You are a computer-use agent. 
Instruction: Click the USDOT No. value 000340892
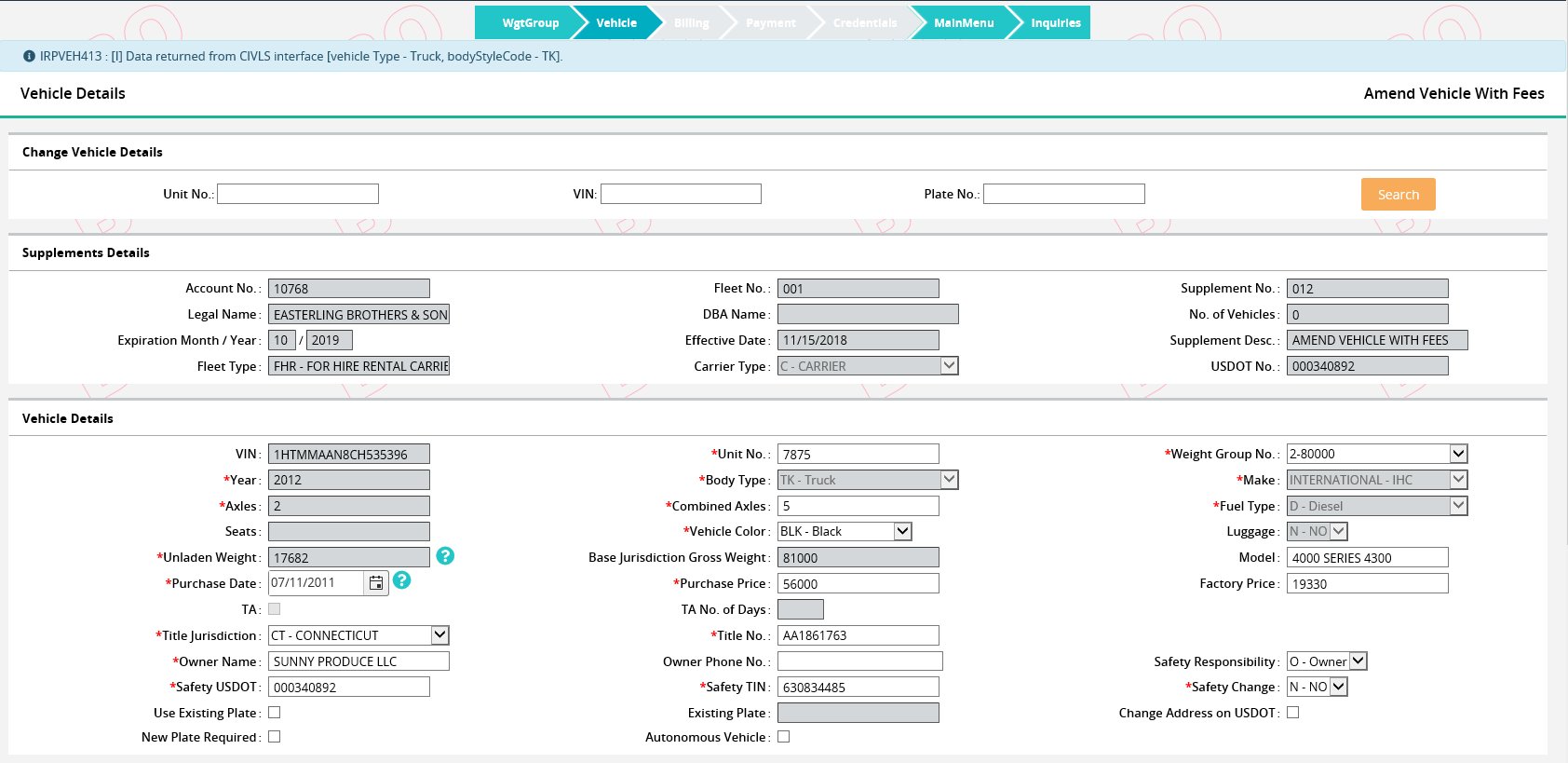(1368, 366)
